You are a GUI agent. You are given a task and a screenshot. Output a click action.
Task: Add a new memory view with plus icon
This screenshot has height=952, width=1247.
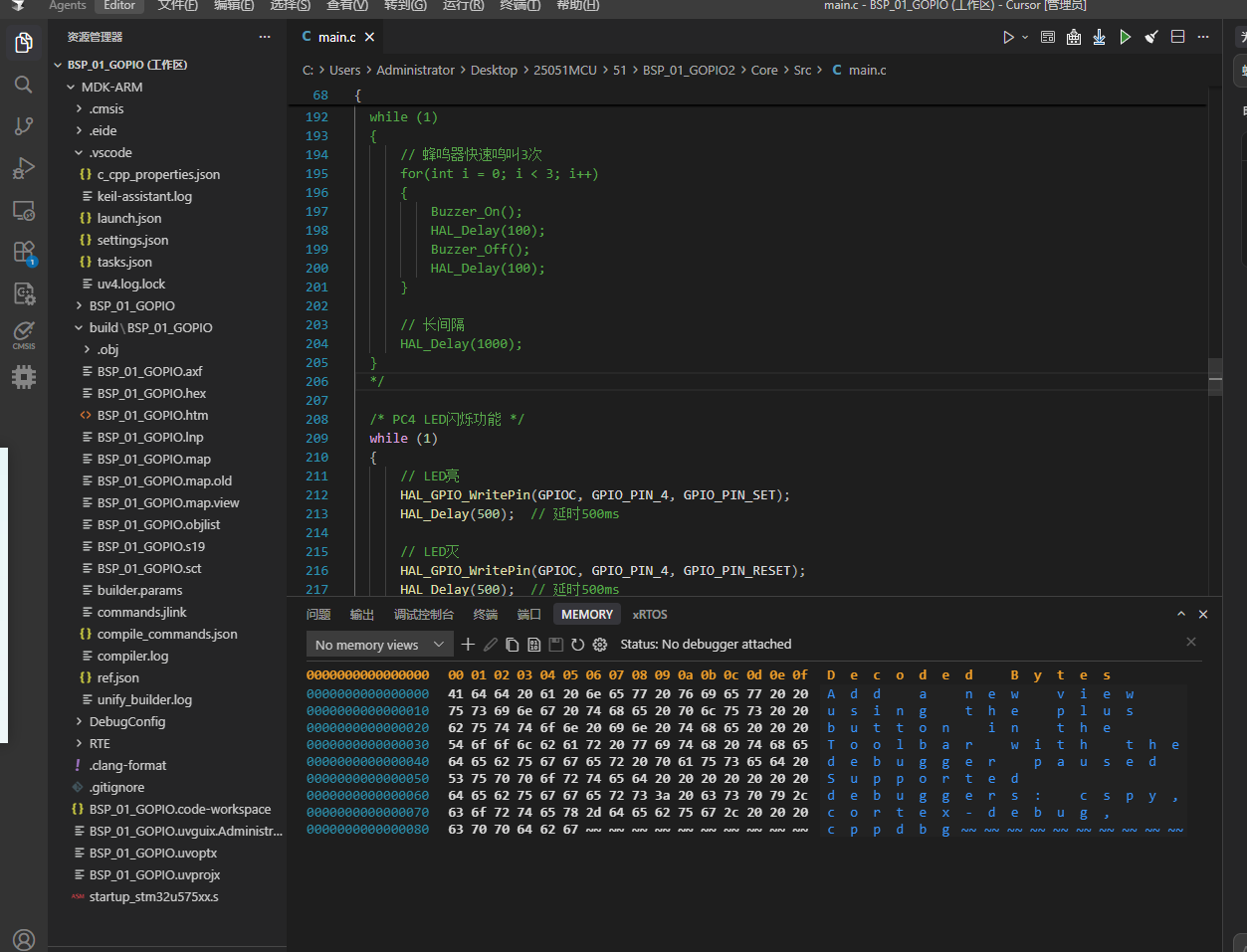coord(468,645)
